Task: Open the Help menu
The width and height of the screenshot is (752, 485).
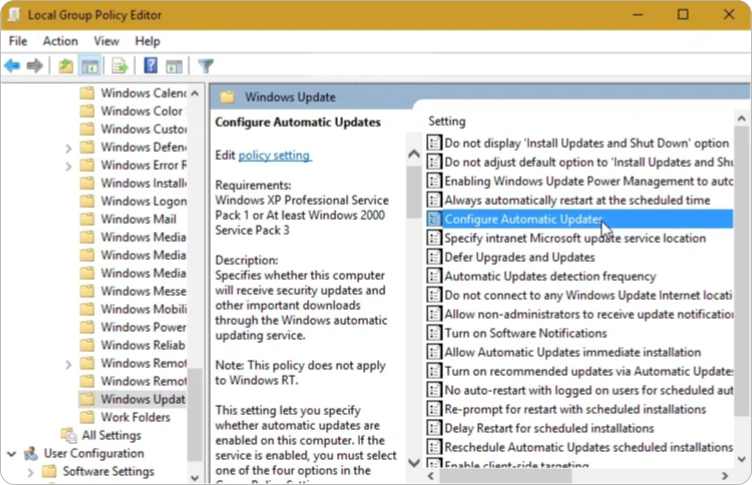Action: 147,41
